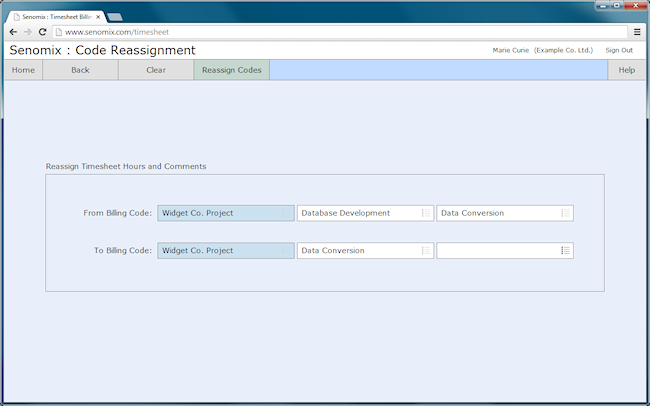Screen dimensions: 650x406
Task: Open From Billing Code Widget Co. Project dropdown
Action: pyautogui.click(x=226, y=213)
